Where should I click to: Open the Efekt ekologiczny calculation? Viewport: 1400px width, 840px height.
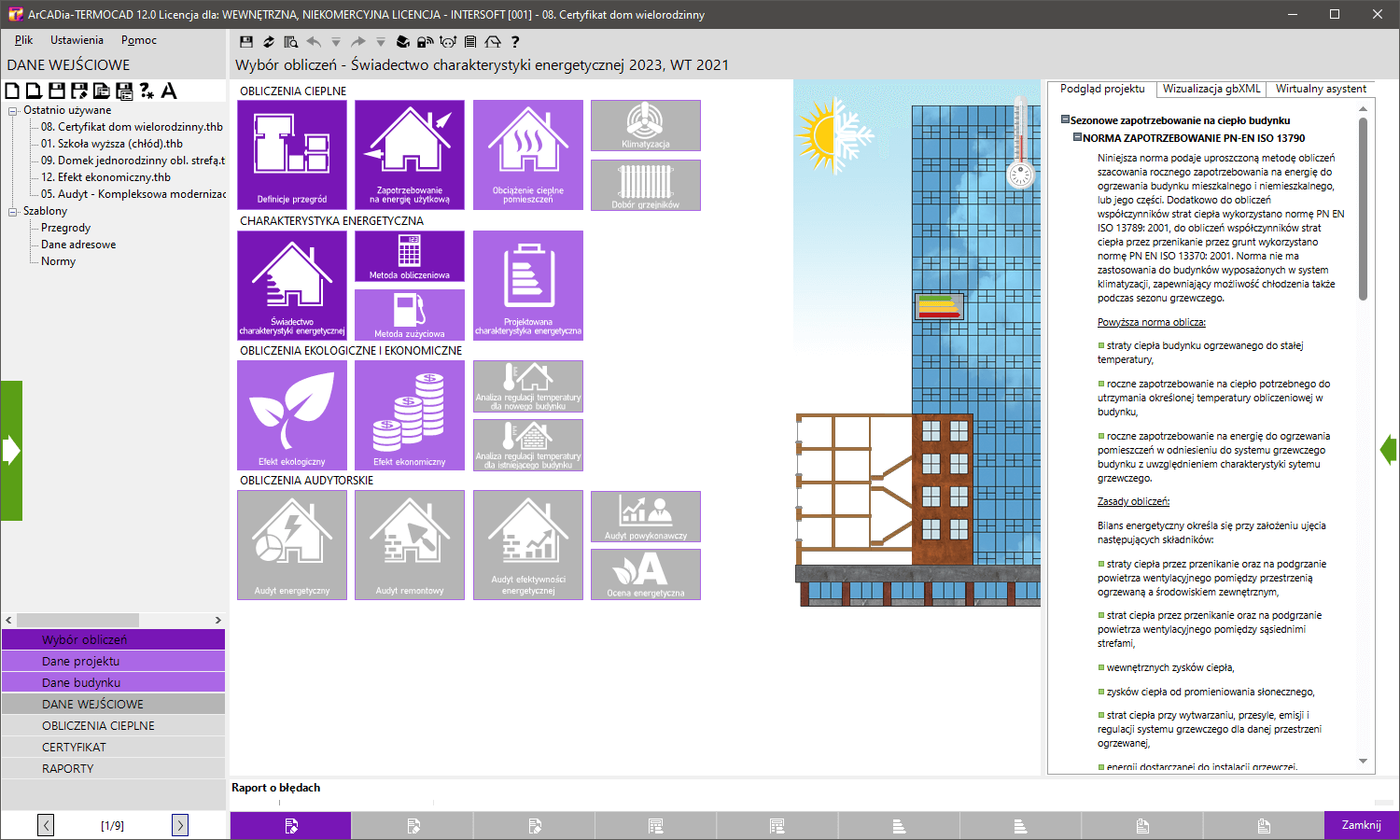tap(291, 414)
